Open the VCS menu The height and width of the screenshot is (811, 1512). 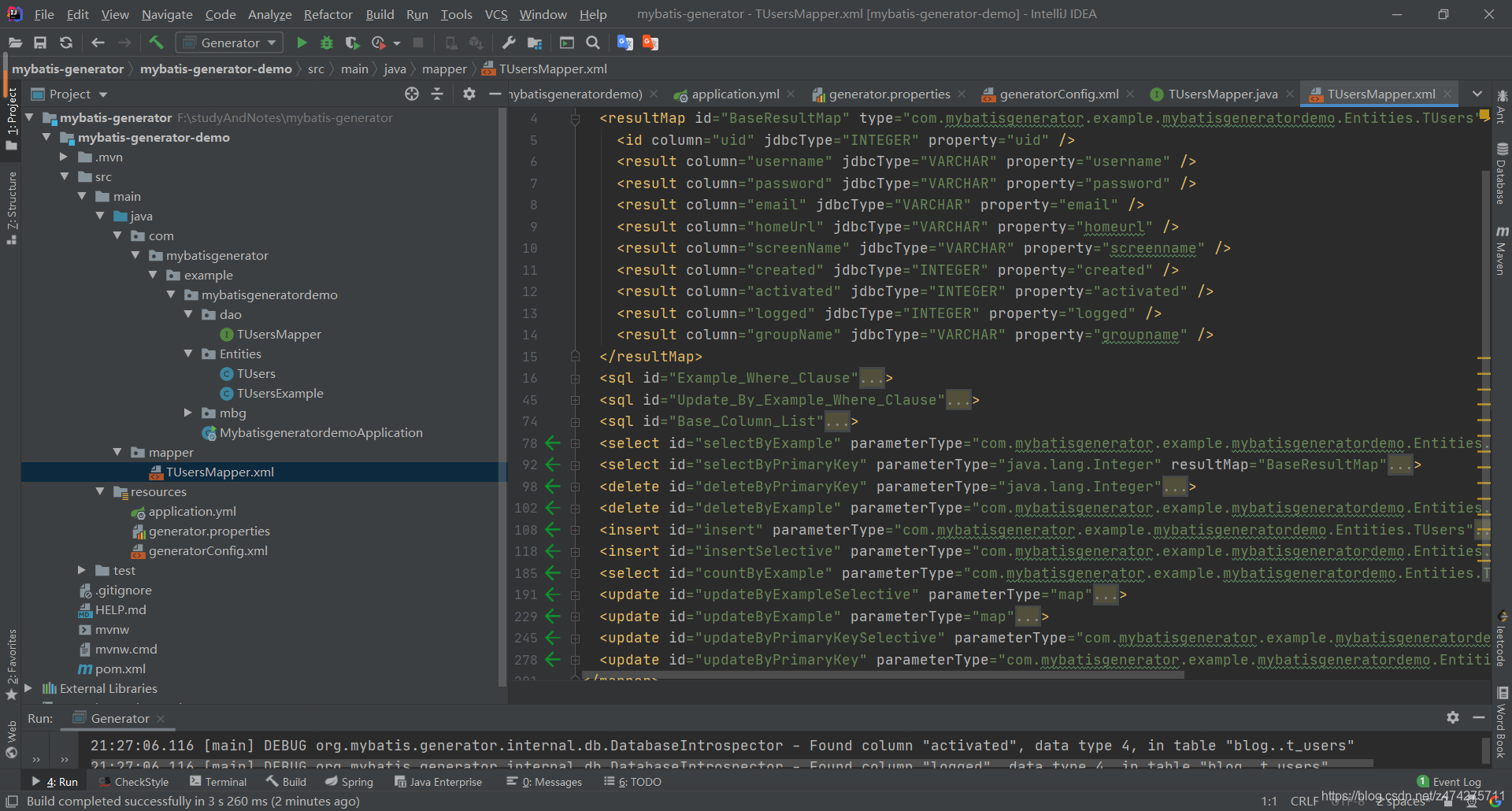pos(496,14)
